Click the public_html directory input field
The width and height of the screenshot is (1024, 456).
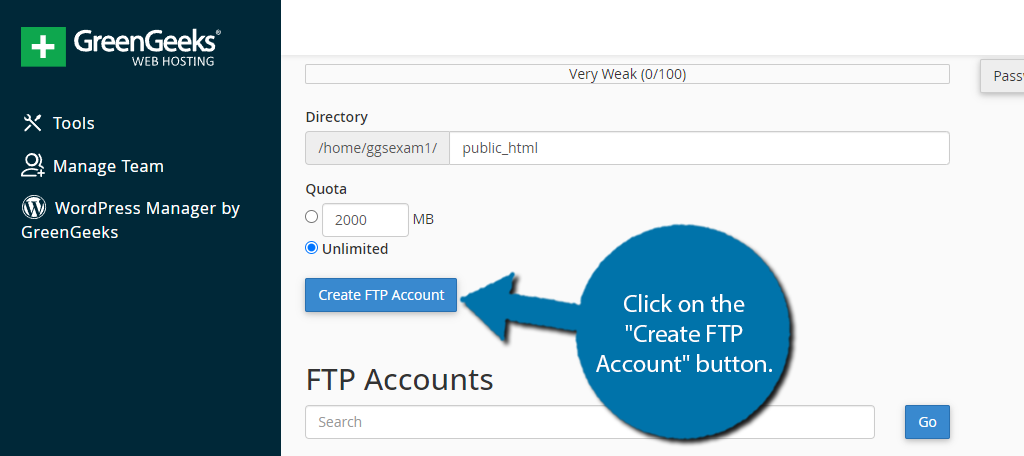pyautogui.click(x=699, y=148)
